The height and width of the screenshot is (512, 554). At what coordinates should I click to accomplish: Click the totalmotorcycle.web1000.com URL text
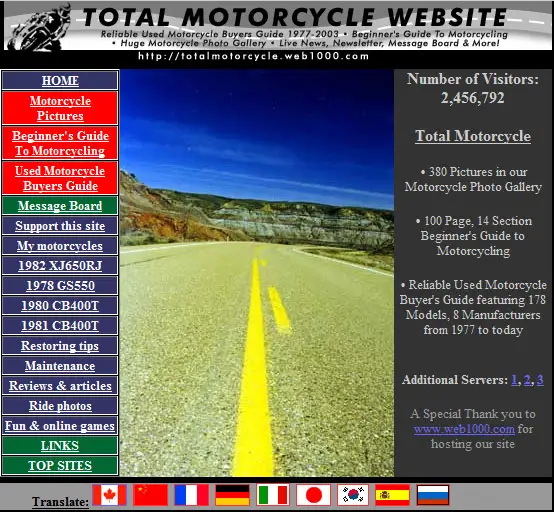254,56
